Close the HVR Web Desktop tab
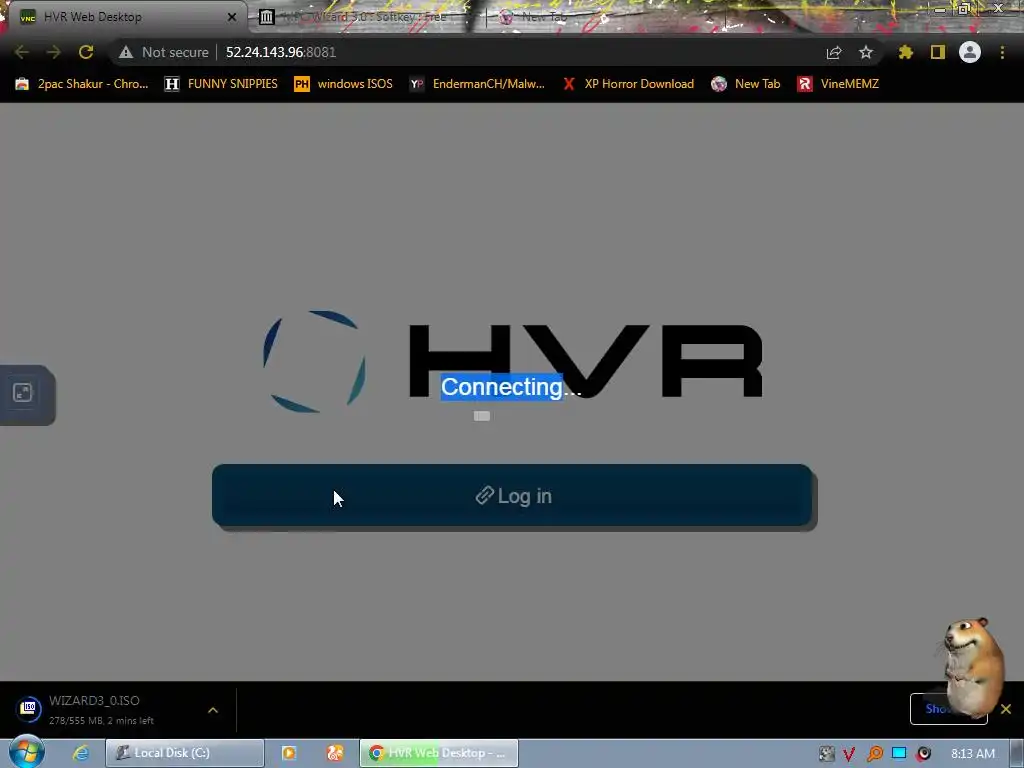Screen dimensions: 1024x768 (232, 17)
